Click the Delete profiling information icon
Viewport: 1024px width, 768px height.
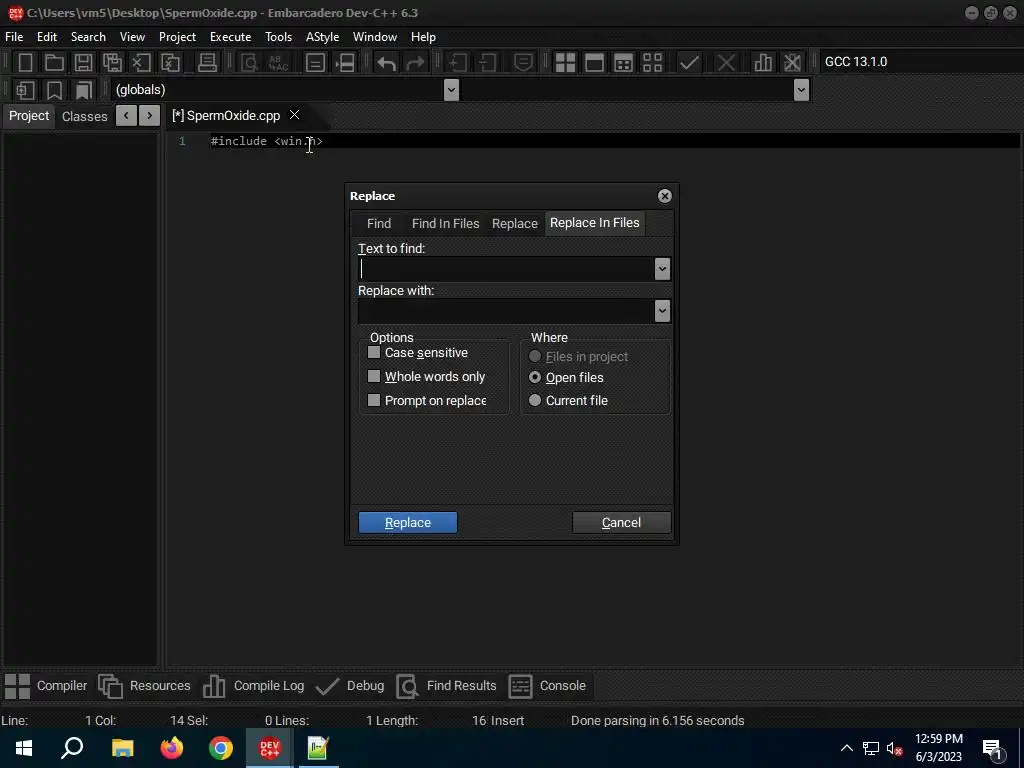click(792, 62)
